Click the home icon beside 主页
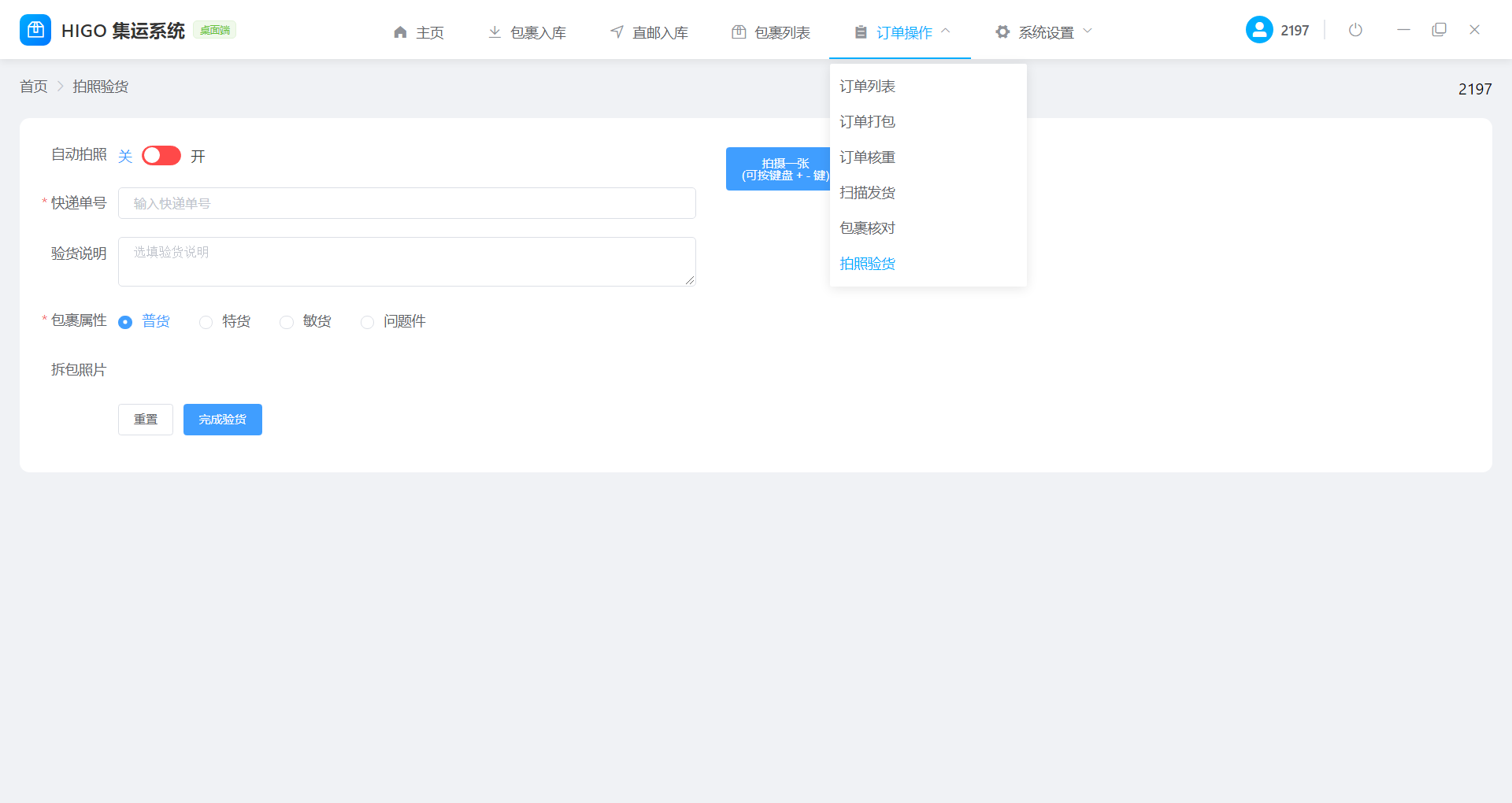 400,32
